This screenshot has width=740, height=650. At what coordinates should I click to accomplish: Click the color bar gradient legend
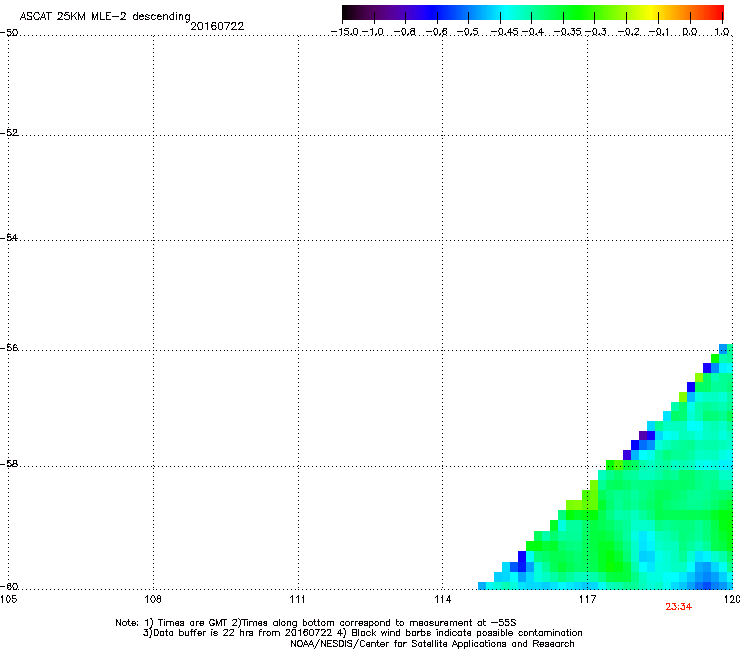click(x=533, y=12)
